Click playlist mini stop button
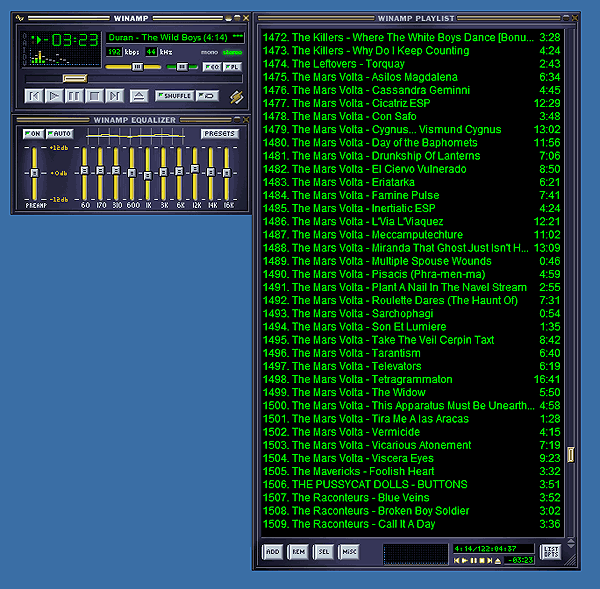Image resolution: width=600 pixels, height=589 pixels. (482, 561)
